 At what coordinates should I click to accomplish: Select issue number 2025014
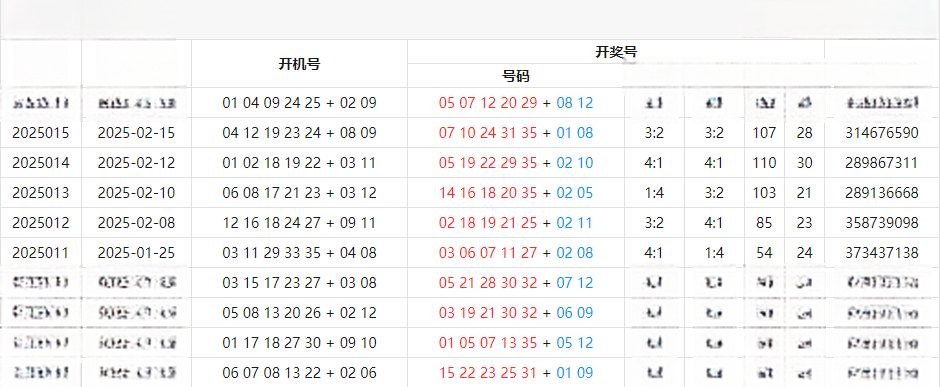click(41, 163)
